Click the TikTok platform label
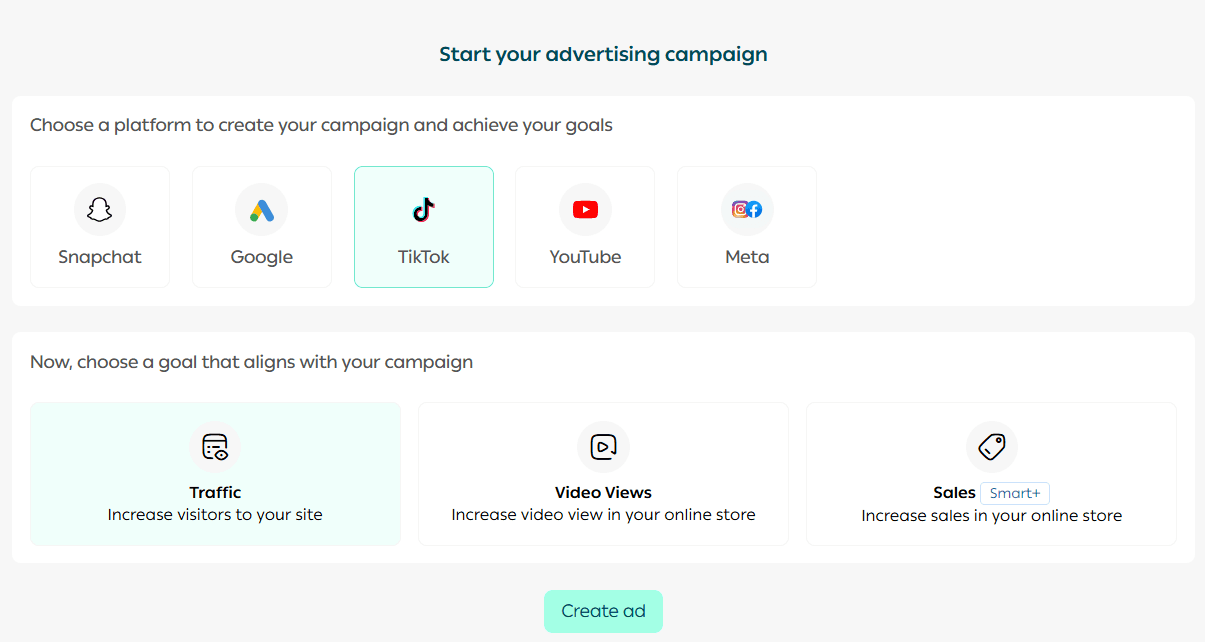This screenshot has height=642, width=1205. tap(424, 257)
